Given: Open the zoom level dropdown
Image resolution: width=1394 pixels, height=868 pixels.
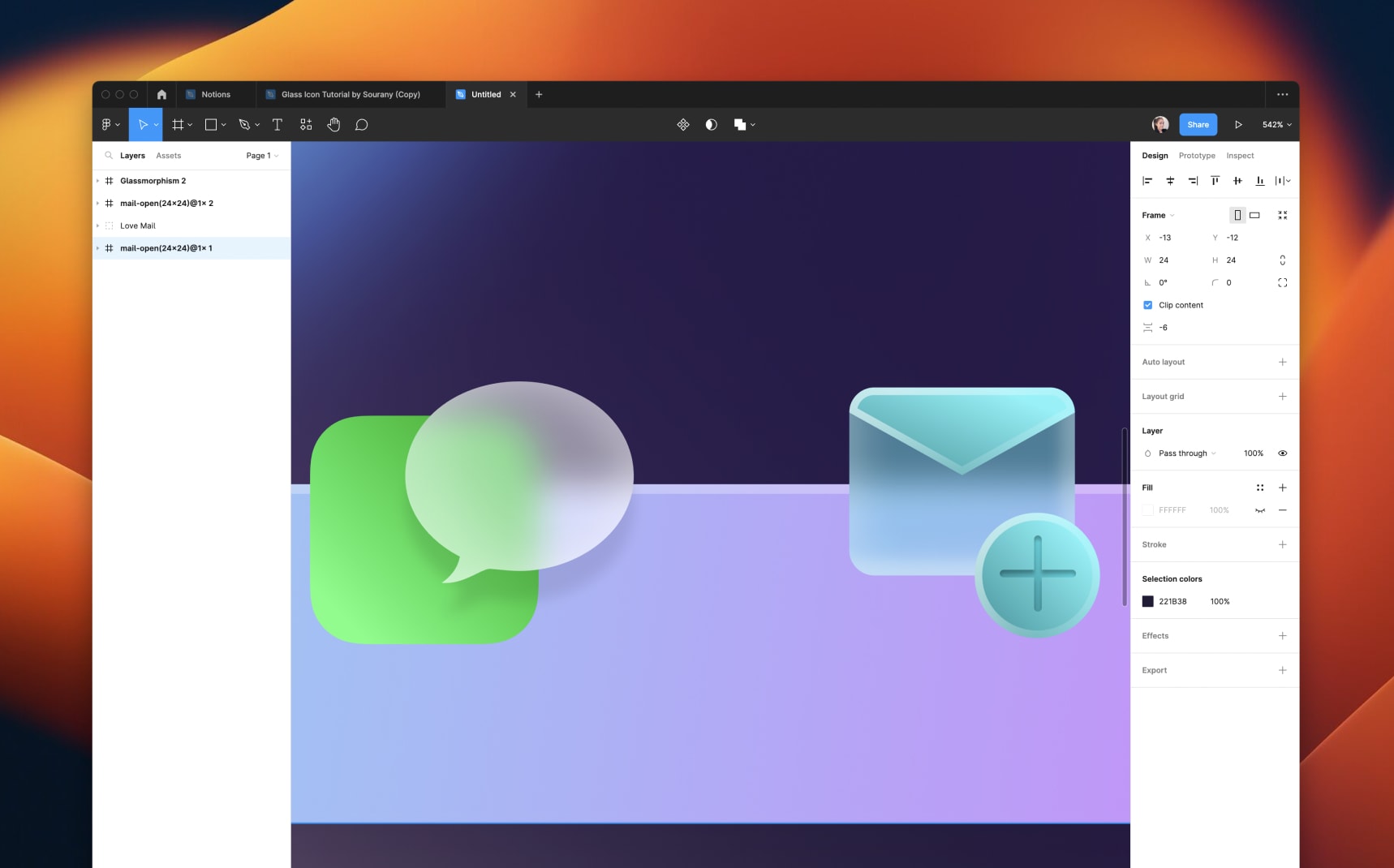Looking at the screenshot, I should coord(1276,124).
